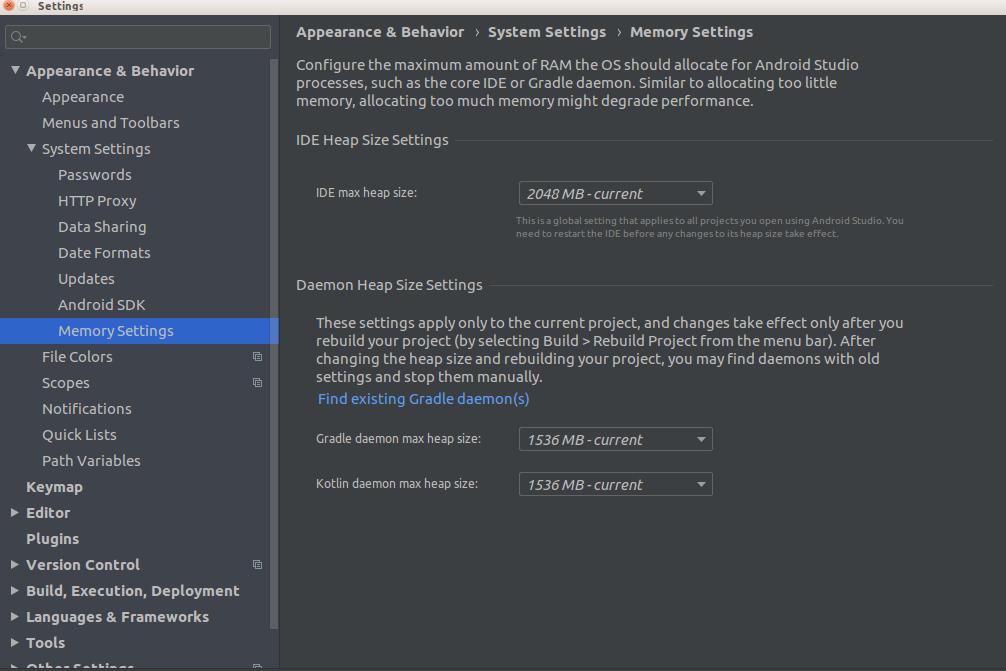Viewport: 1006px width, 671px height.
Task: Click the project-level icon beside Version Control
Action: point(257,564)
